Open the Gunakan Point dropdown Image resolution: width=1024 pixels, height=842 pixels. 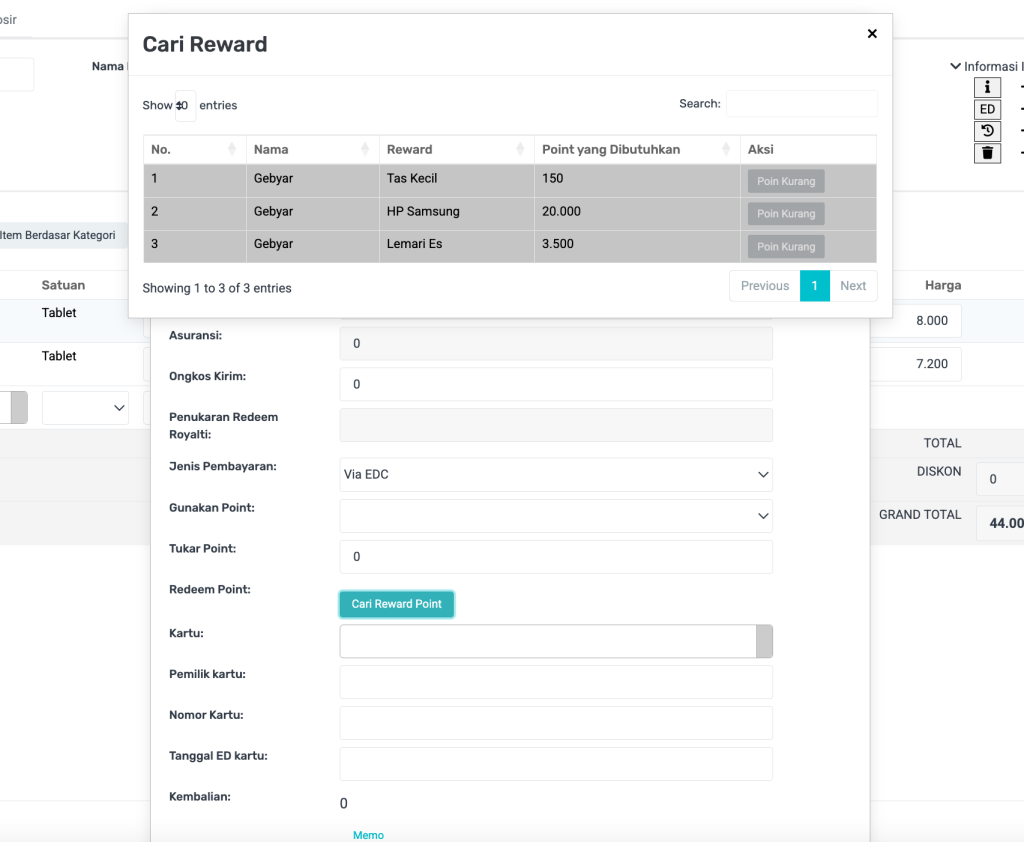556,516
